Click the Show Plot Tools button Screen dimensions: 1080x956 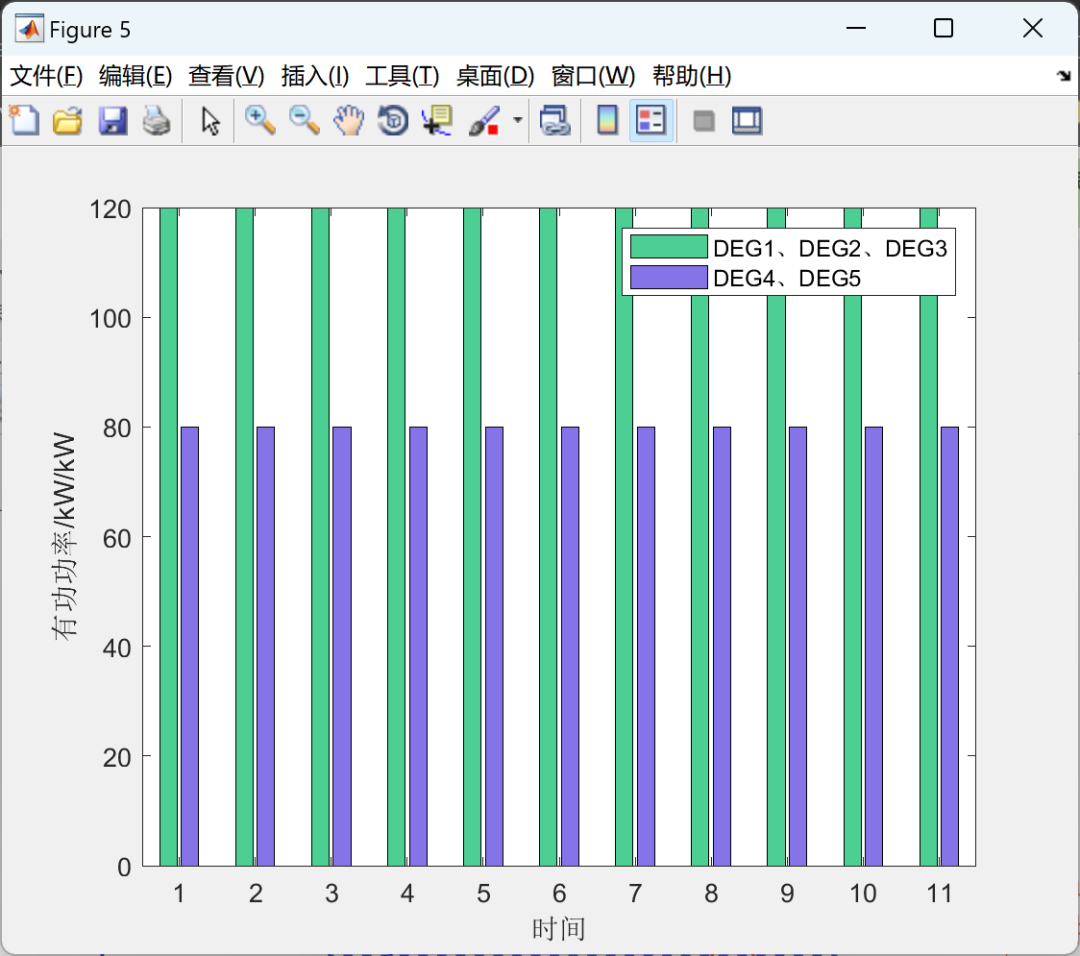click(x=747, y=121)
